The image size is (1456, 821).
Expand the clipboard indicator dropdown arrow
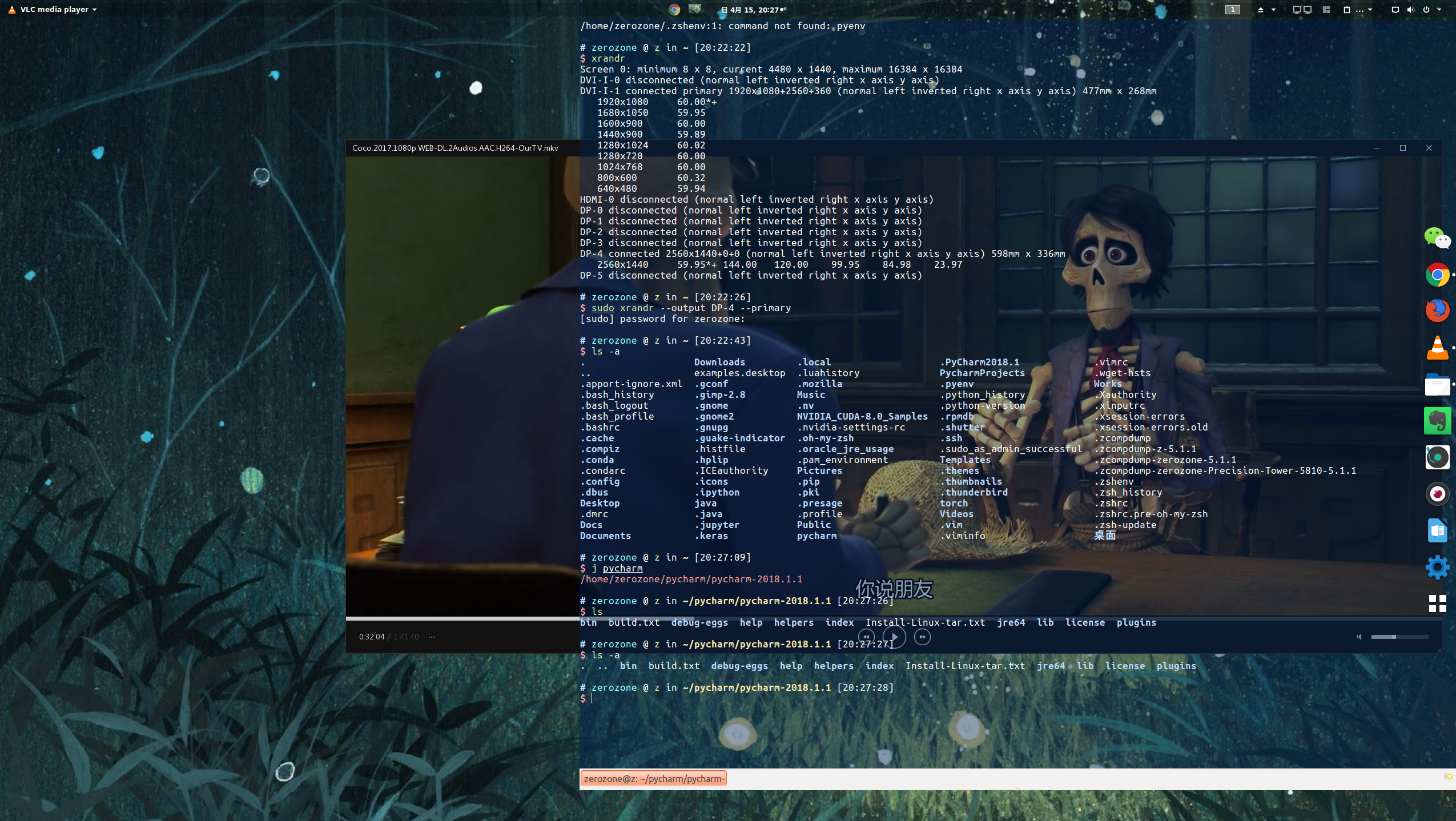(1370, 9)
